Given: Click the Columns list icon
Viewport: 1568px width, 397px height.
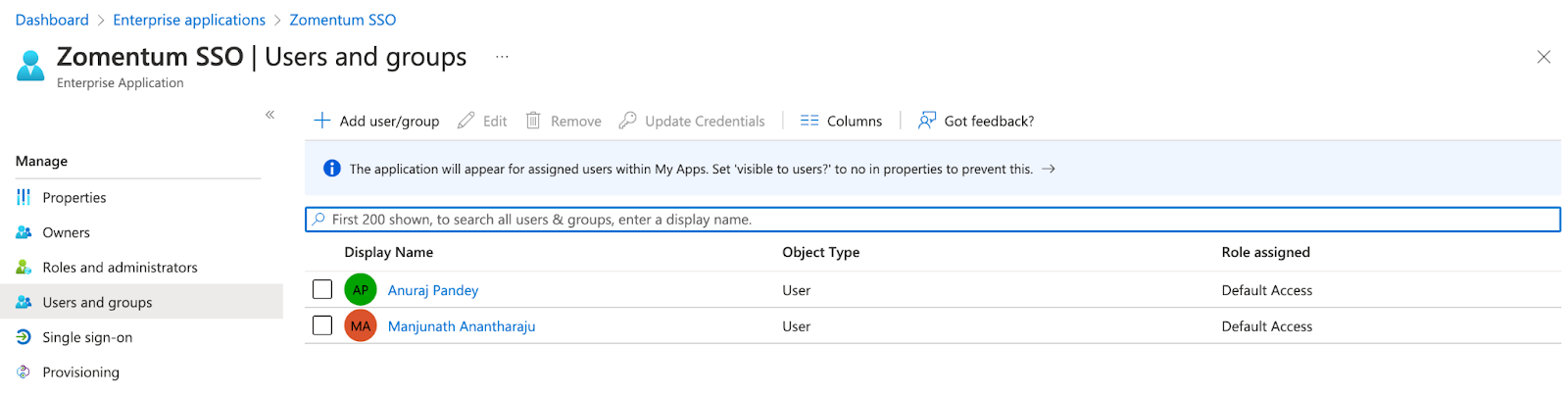Looking at the screenshot, I should [809, 121].
